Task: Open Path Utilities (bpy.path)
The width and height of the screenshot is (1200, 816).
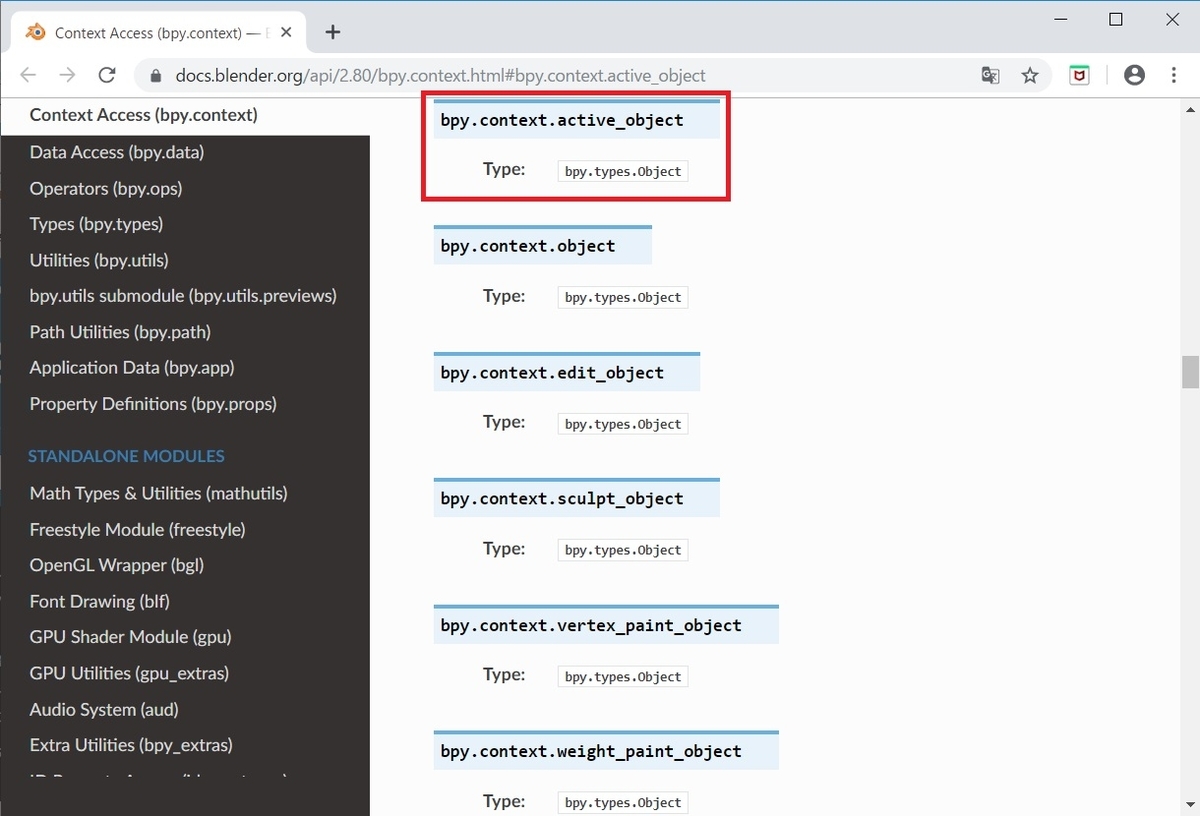Action: [x=120, y=332]
